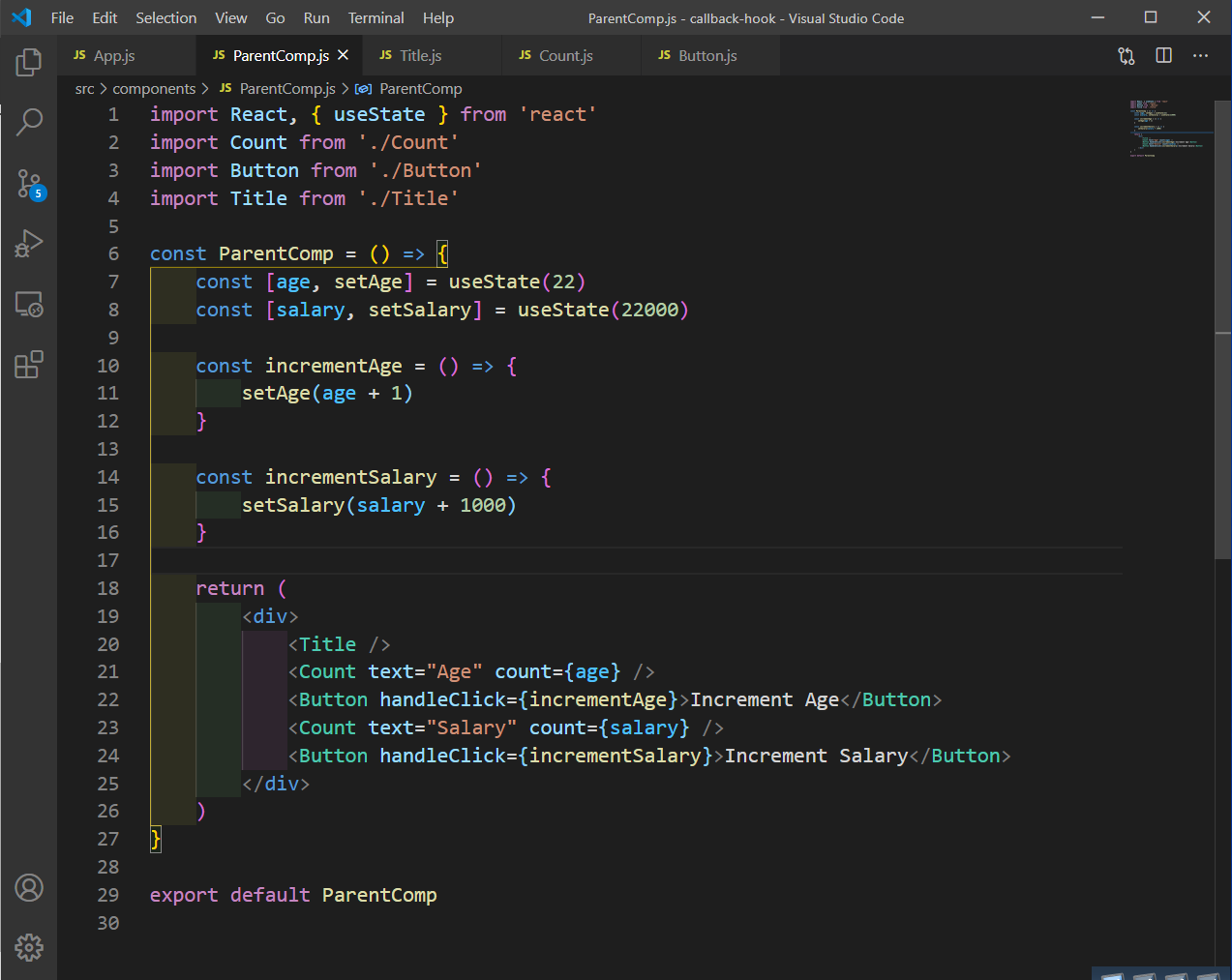Click the symbol icon beside ParentComp breadcrumb
The image size is (1232, 980).
click(x=364, y=89)
